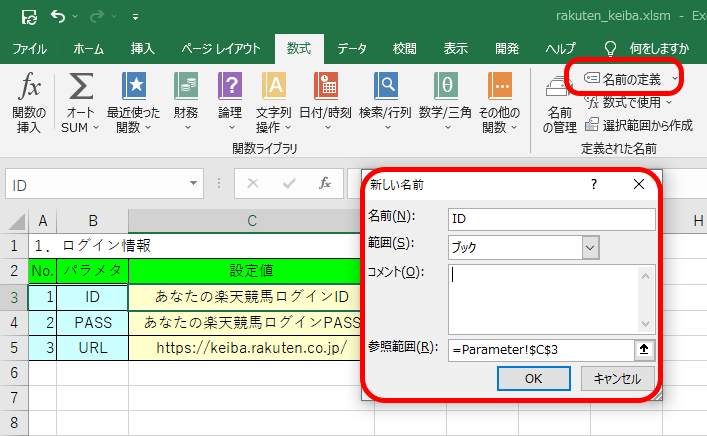
Task: Click the formula bar confirm checkmark icon
Action: 289,183
